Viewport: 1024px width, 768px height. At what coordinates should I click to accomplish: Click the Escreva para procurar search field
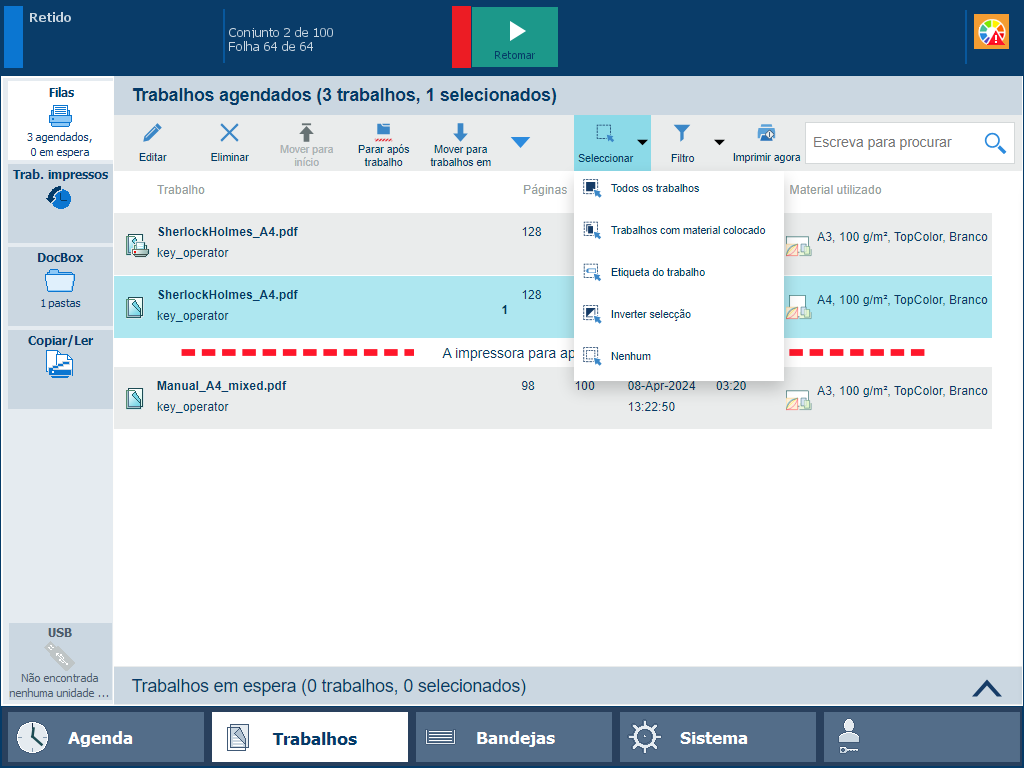point(890,143)
